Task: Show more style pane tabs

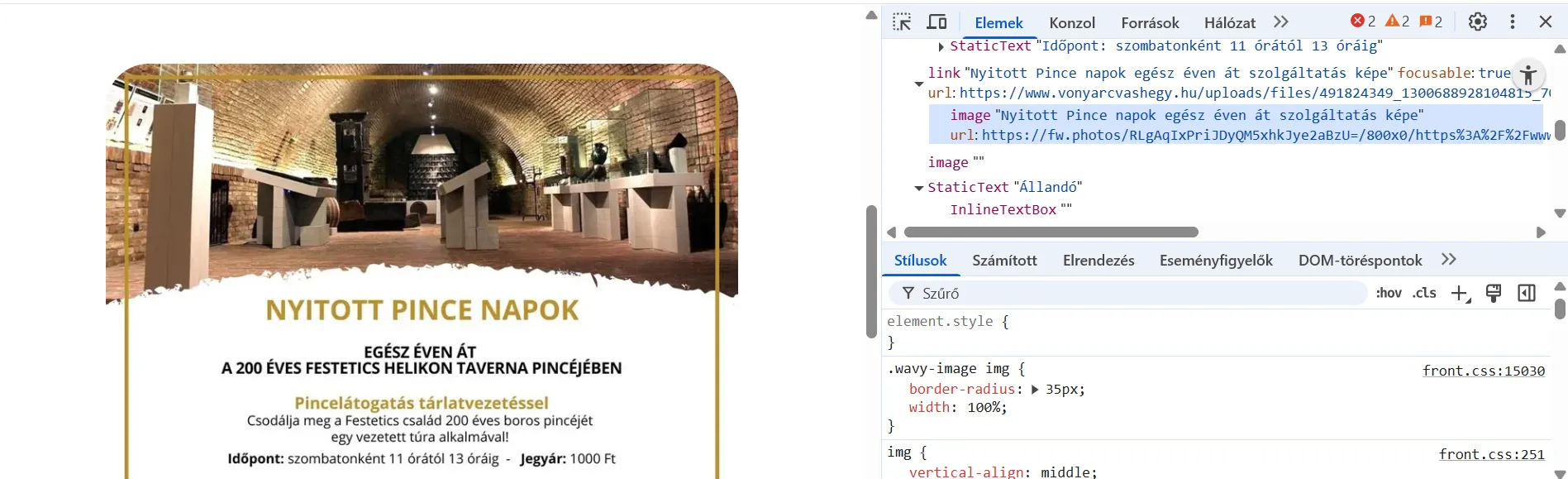Action: [x=1449, y=260]
